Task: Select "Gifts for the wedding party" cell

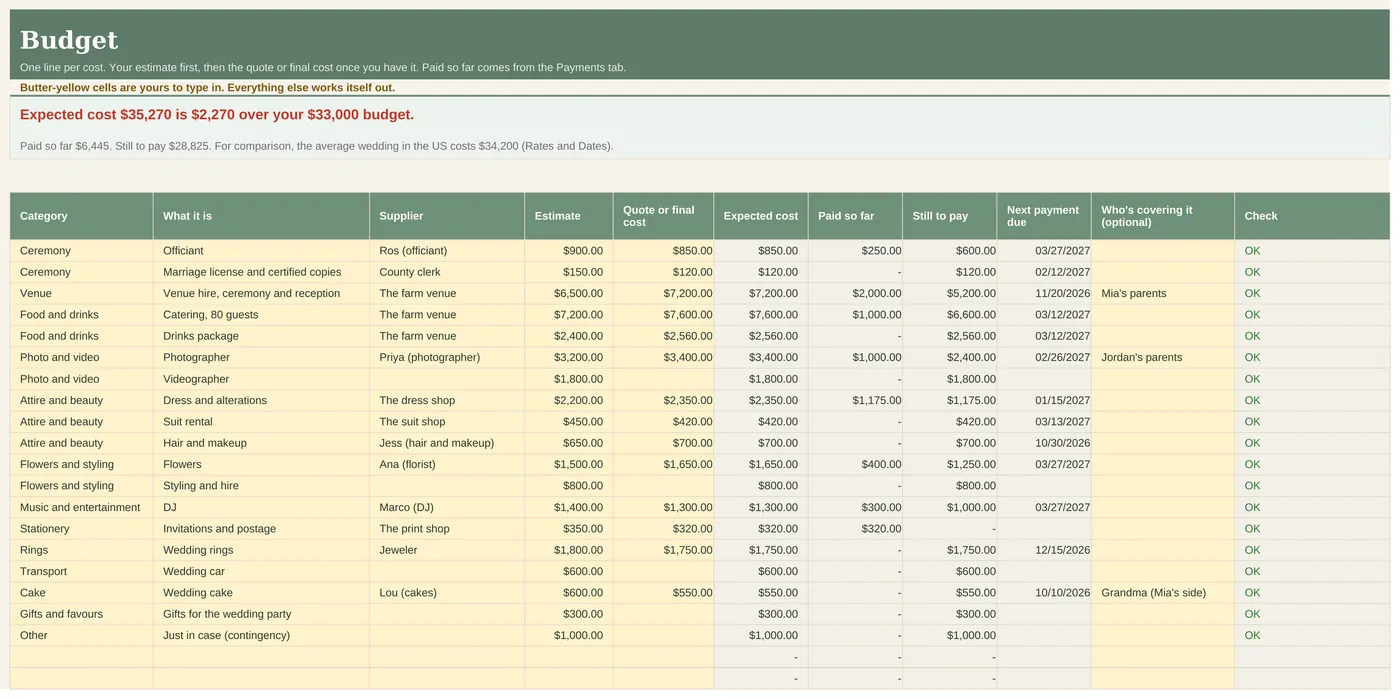Action: tap(261, 614)
